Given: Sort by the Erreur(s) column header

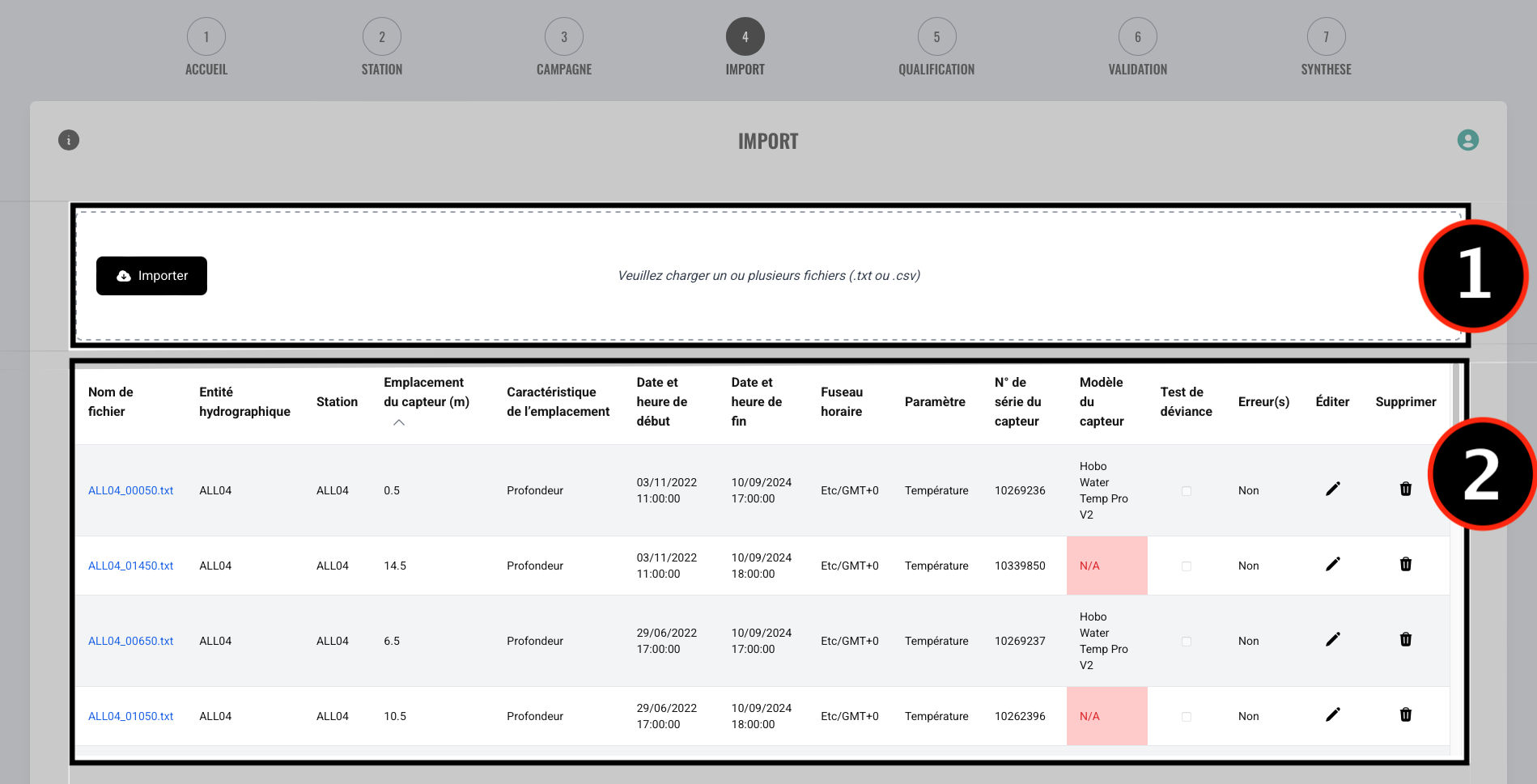Looking at the screenshot, I should tap(1263, 401).
